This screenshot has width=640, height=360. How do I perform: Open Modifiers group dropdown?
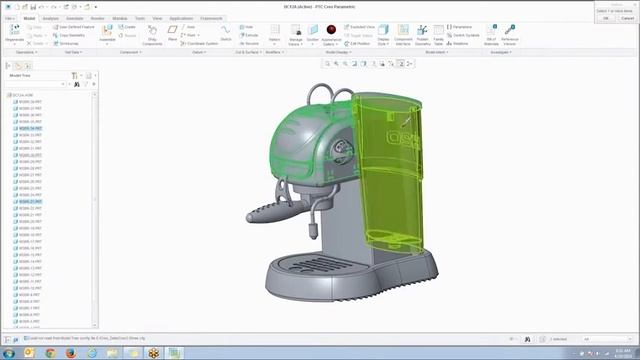coord(275,52)
